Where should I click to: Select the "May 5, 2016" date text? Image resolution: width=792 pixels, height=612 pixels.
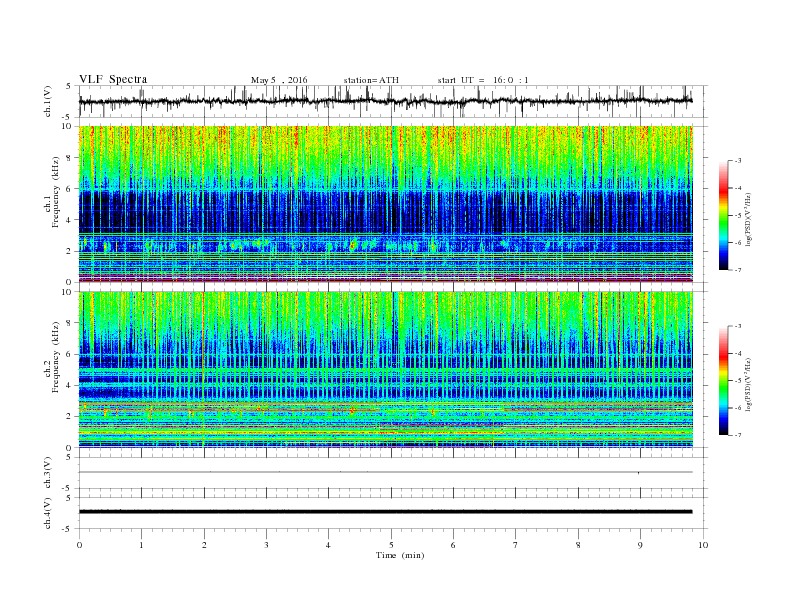click(279, 80)
